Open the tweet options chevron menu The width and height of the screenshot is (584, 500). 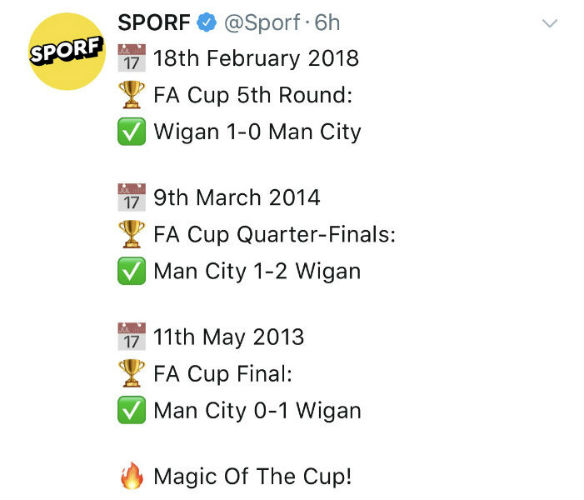(549, 23)
